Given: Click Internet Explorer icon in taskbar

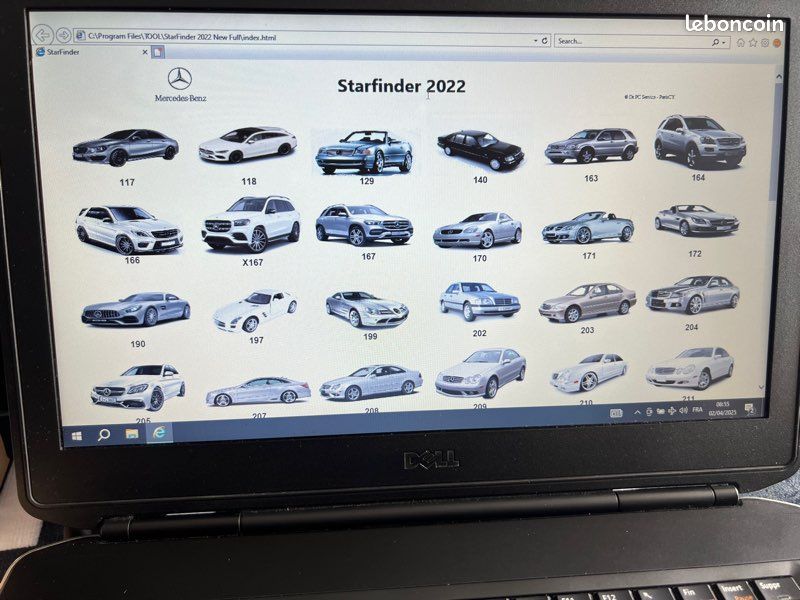Looking at the screenshot, I should [x=159, y=433].
